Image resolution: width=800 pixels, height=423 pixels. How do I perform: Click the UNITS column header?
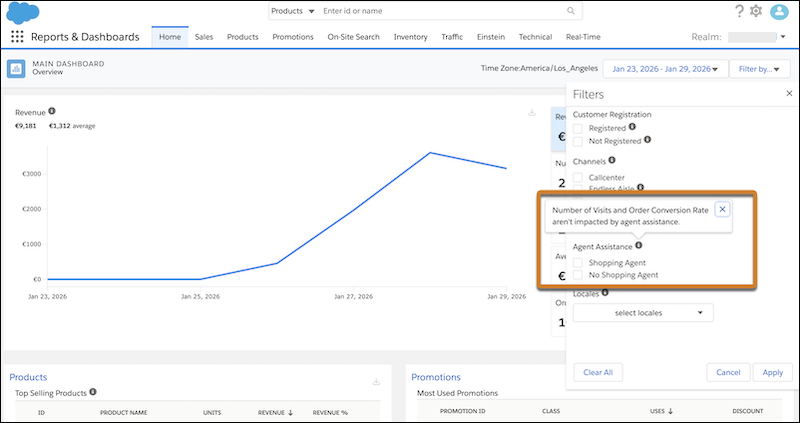coord(211,412)
